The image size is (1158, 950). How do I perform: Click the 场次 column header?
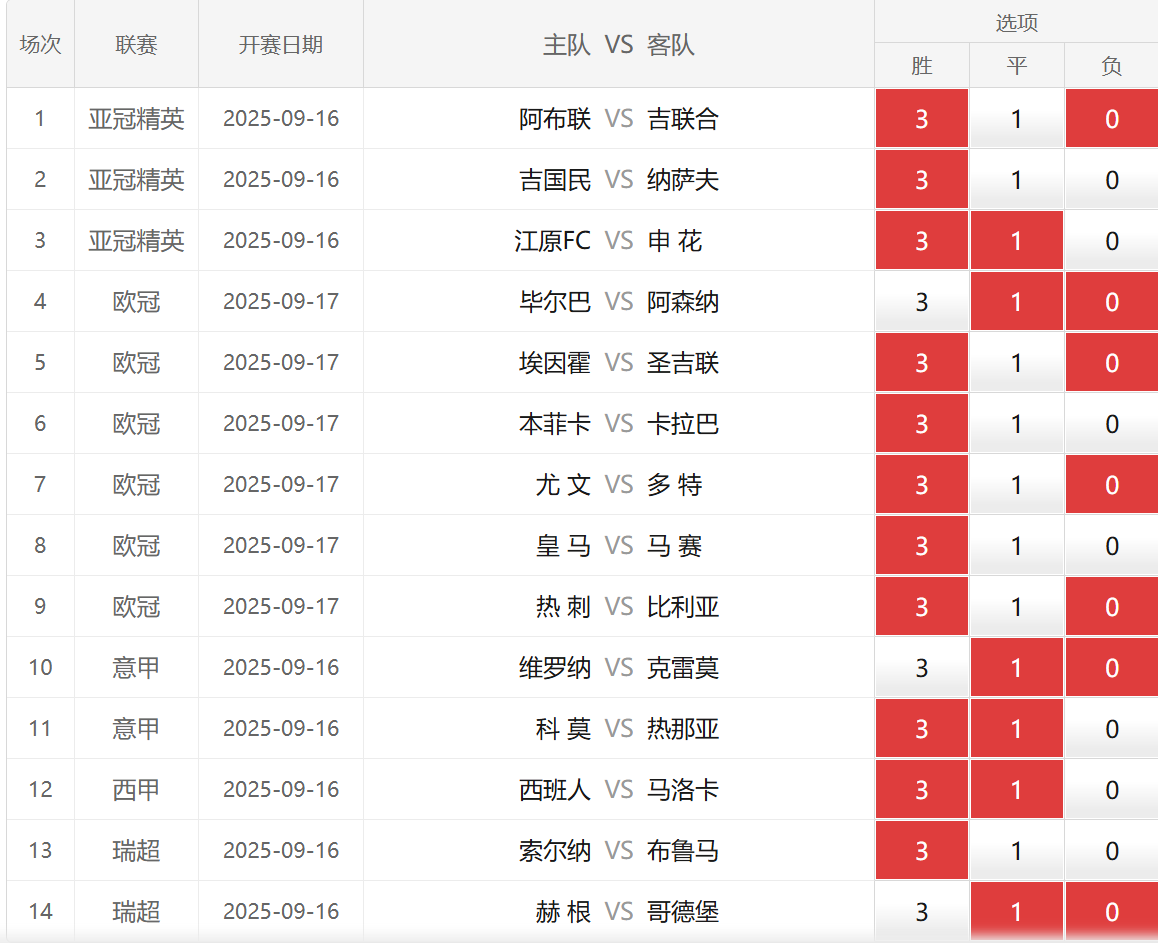[41, 44]
